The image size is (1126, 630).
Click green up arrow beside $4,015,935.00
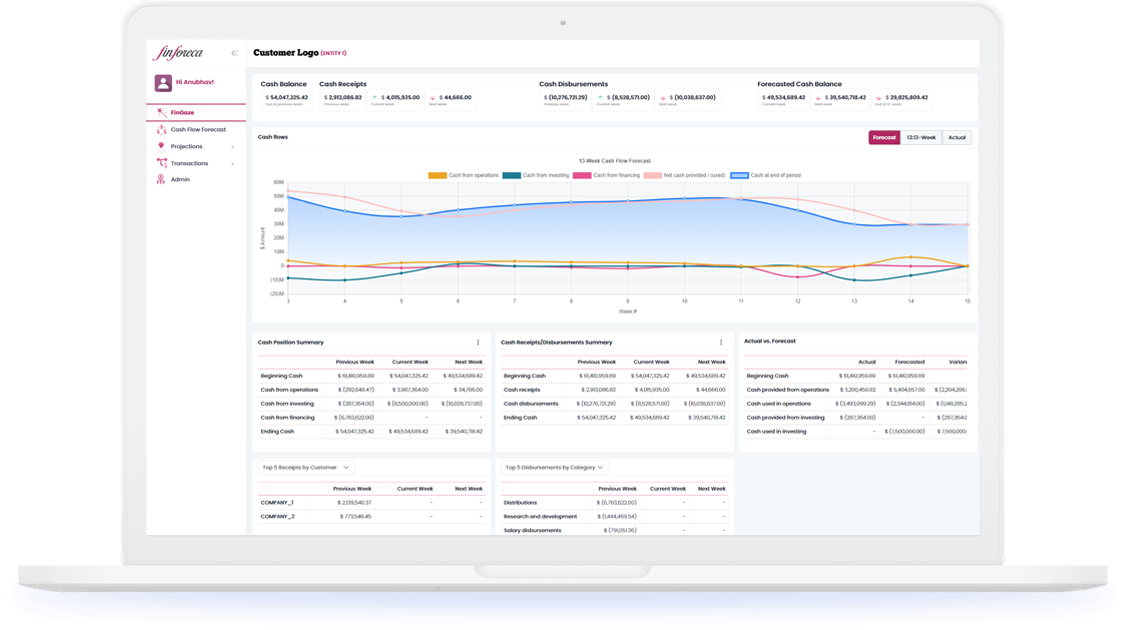pos(374,98)
